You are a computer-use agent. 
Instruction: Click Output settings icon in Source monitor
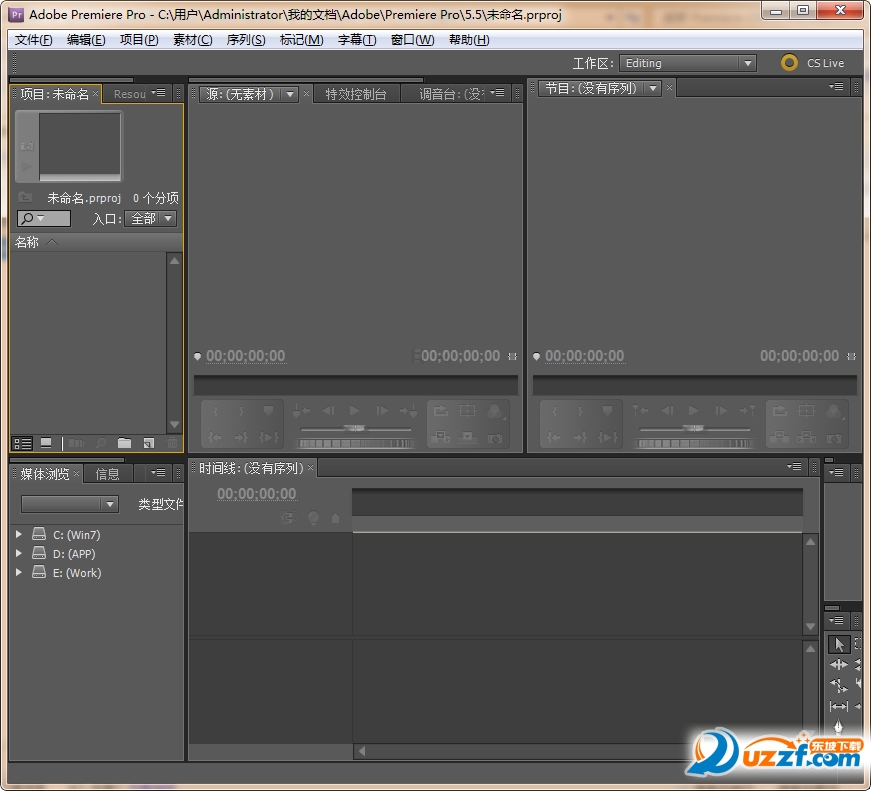click(x=494, y=412)
